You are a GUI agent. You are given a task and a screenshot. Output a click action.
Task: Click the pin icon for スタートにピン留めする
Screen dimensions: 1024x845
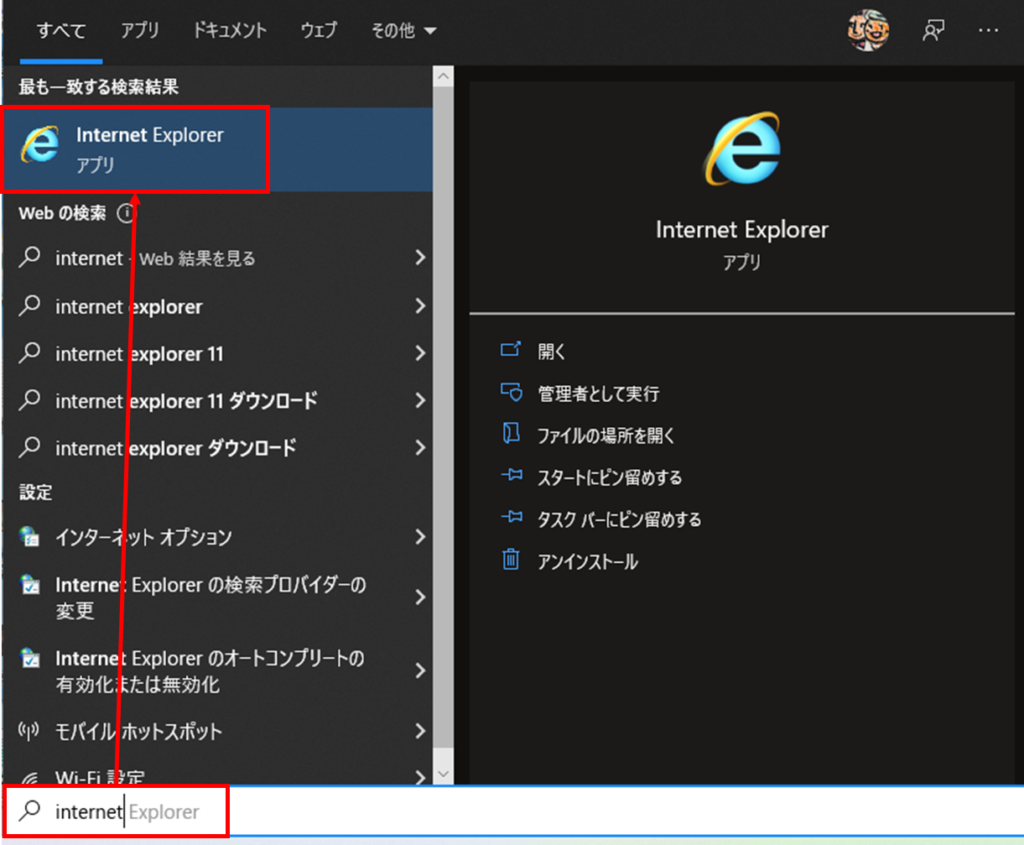[x=511, y=475]
